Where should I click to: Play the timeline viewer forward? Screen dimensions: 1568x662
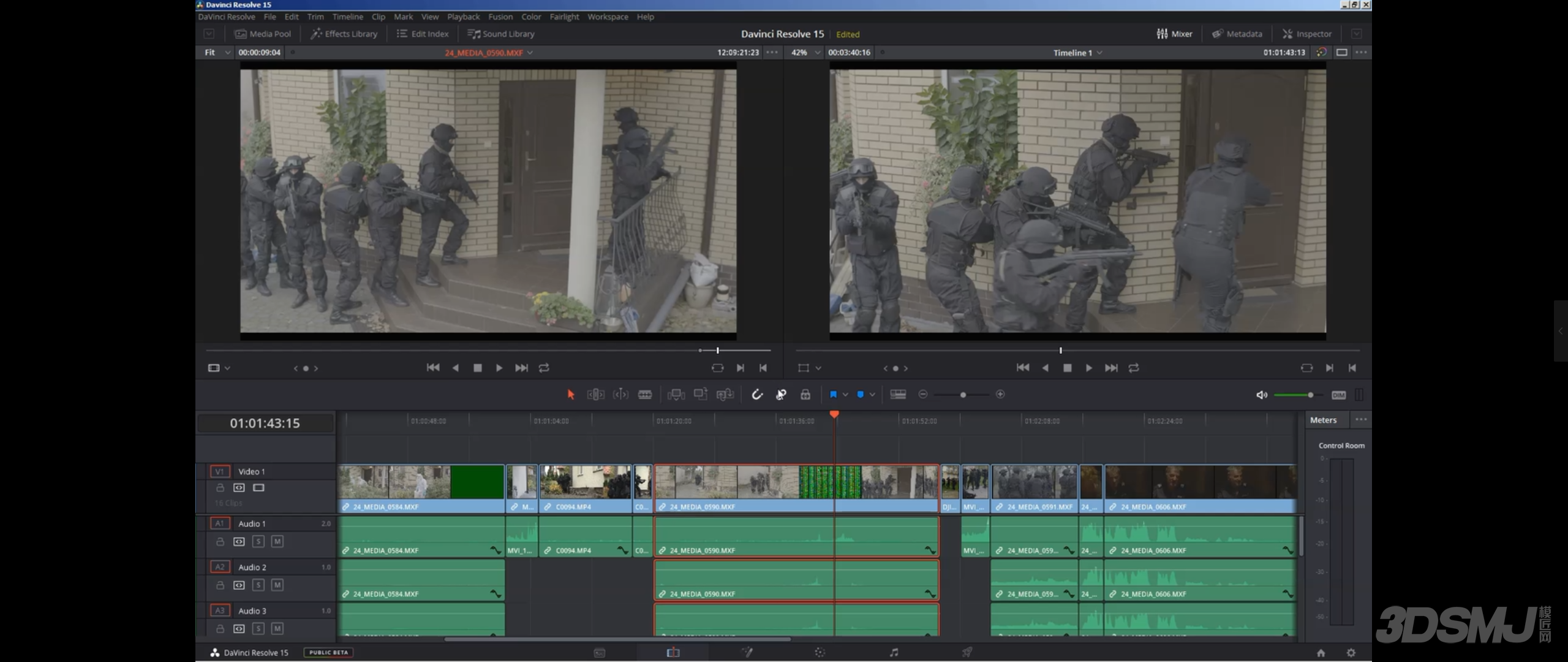(x=1088, y=368)
